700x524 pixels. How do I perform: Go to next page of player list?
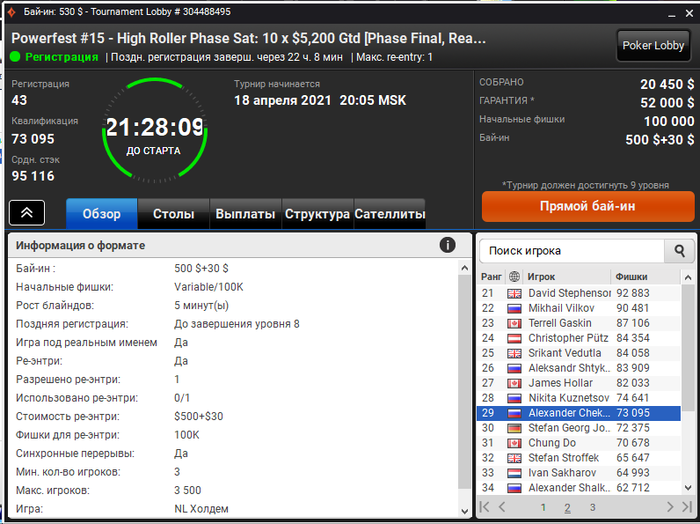(x=670, y=507)
